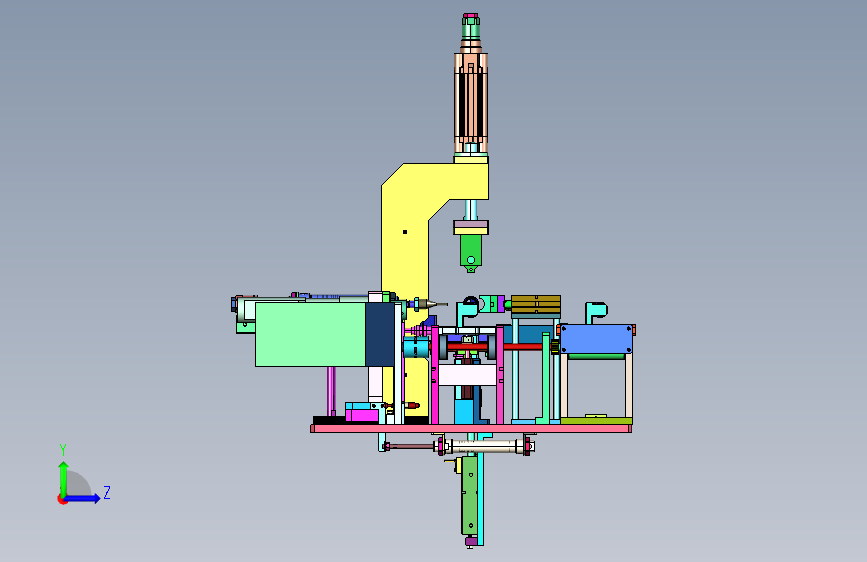Viewport: 867px width, 562px height.
Task: Click the blue Z axis arrow of triad
Action: 84,498
